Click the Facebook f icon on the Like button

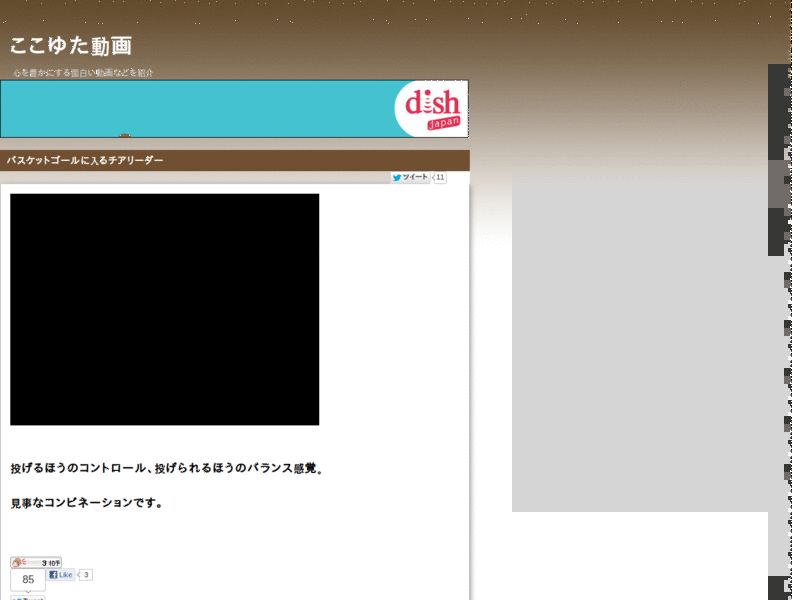tap(54, 574)
